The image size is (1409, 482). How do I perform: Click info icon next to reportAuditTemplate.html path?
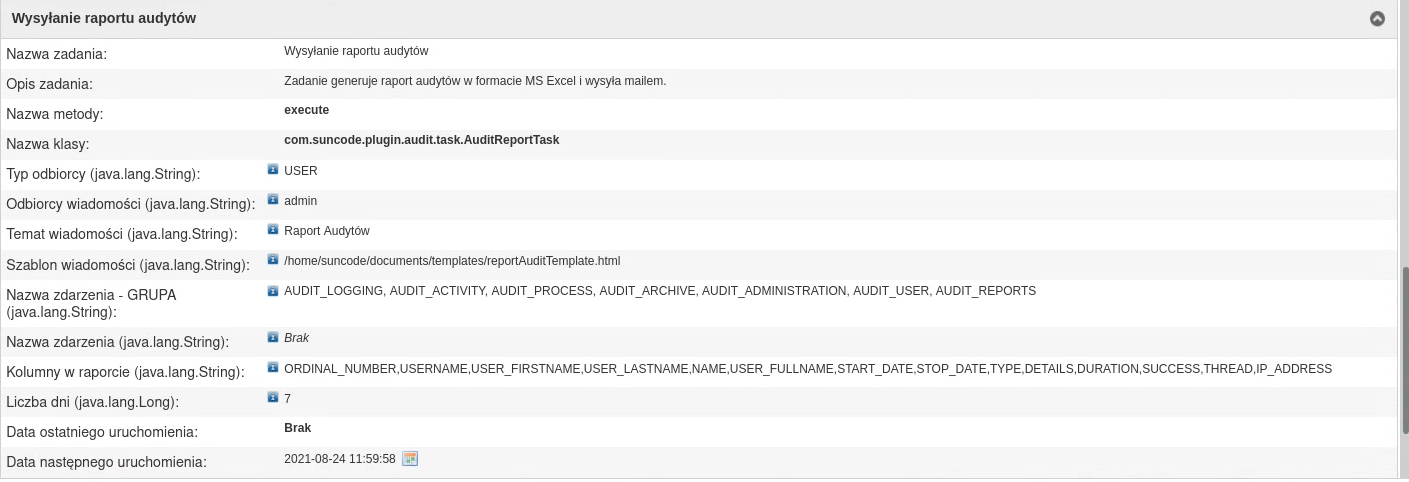point(273,260)
